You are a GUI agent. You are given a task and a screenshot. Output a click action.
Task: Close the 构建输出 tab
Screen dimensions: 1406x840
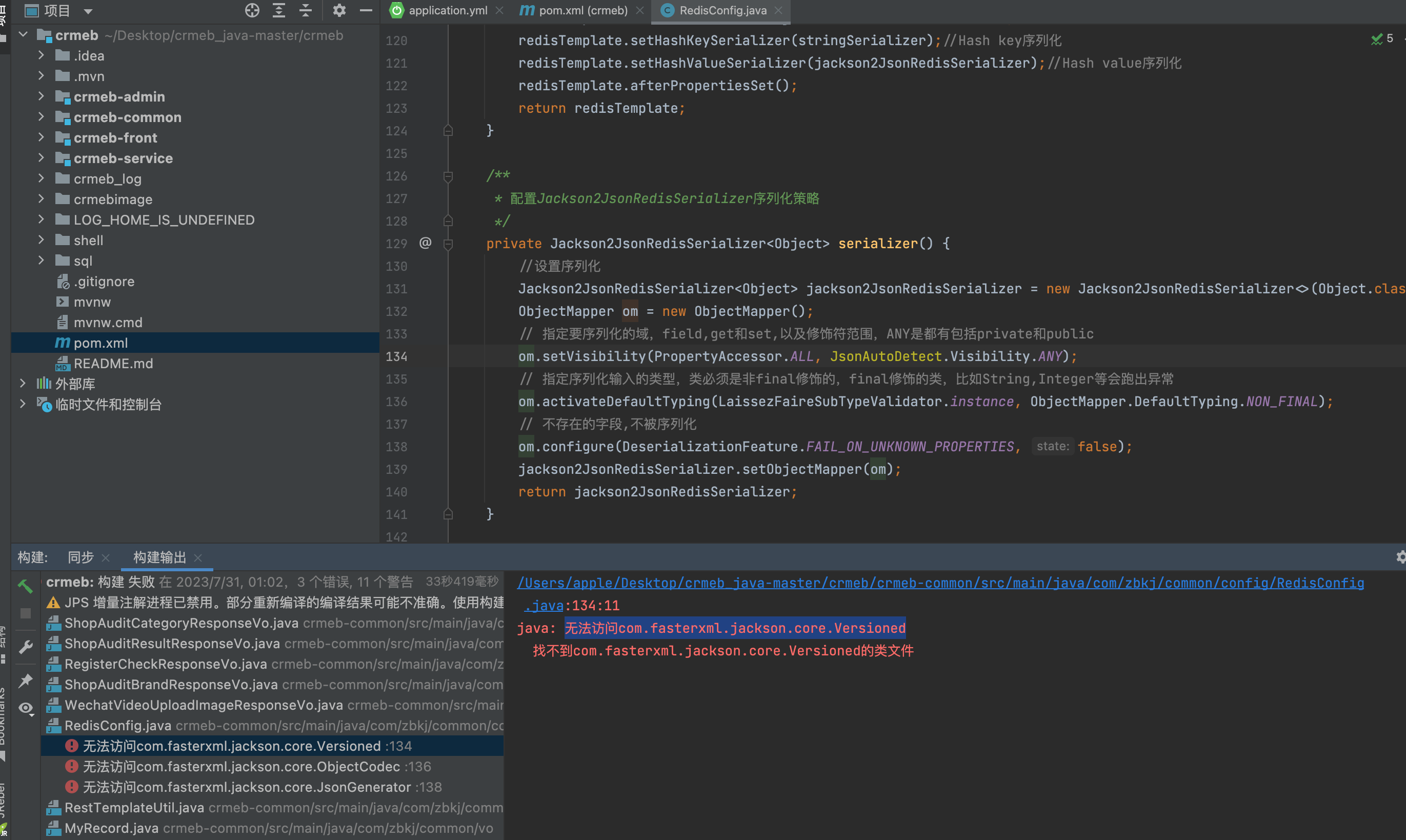pos(198,558)
